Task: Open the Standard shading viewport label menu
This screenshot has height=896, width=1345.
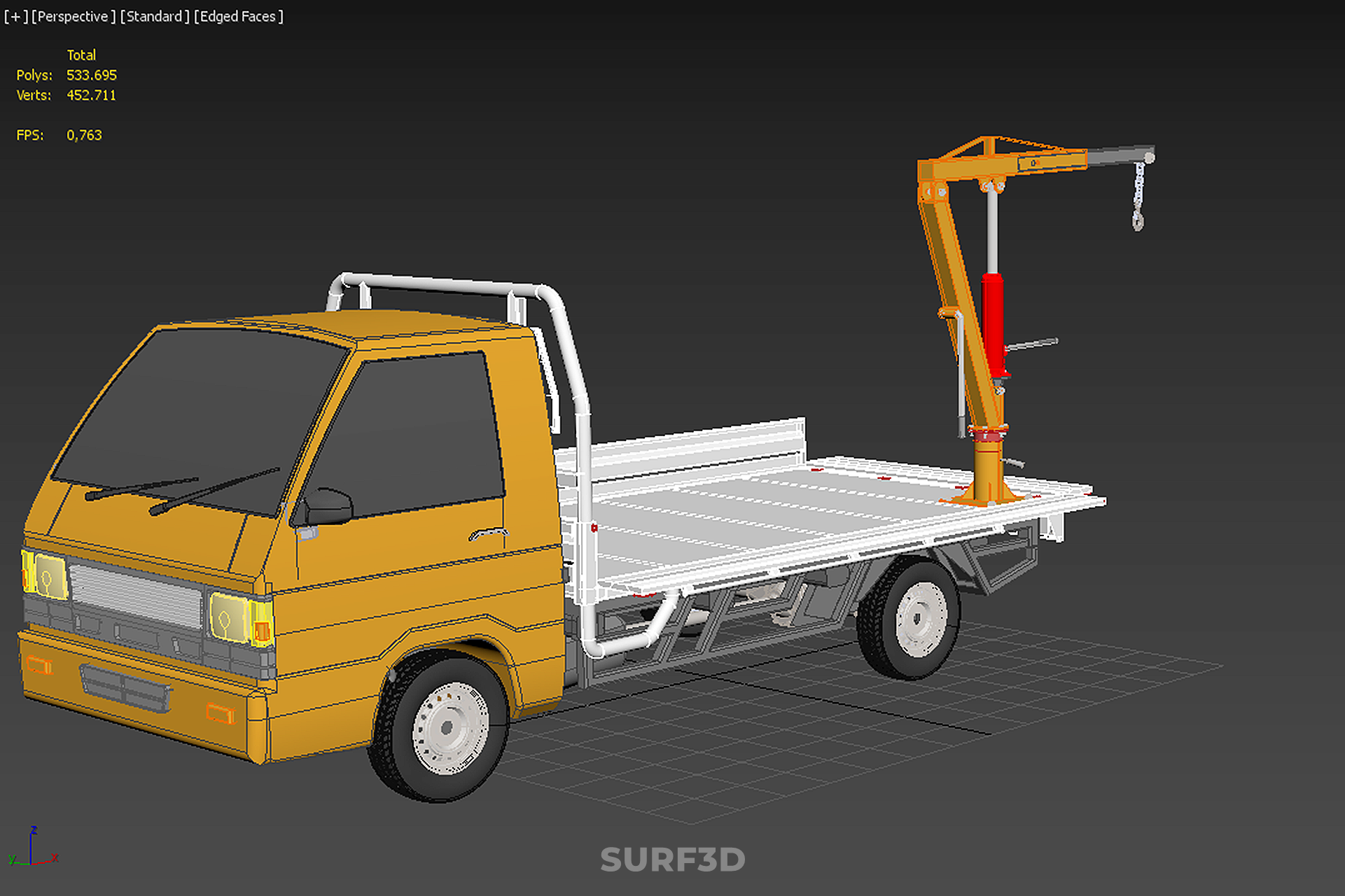Action: tap(155, 17)
